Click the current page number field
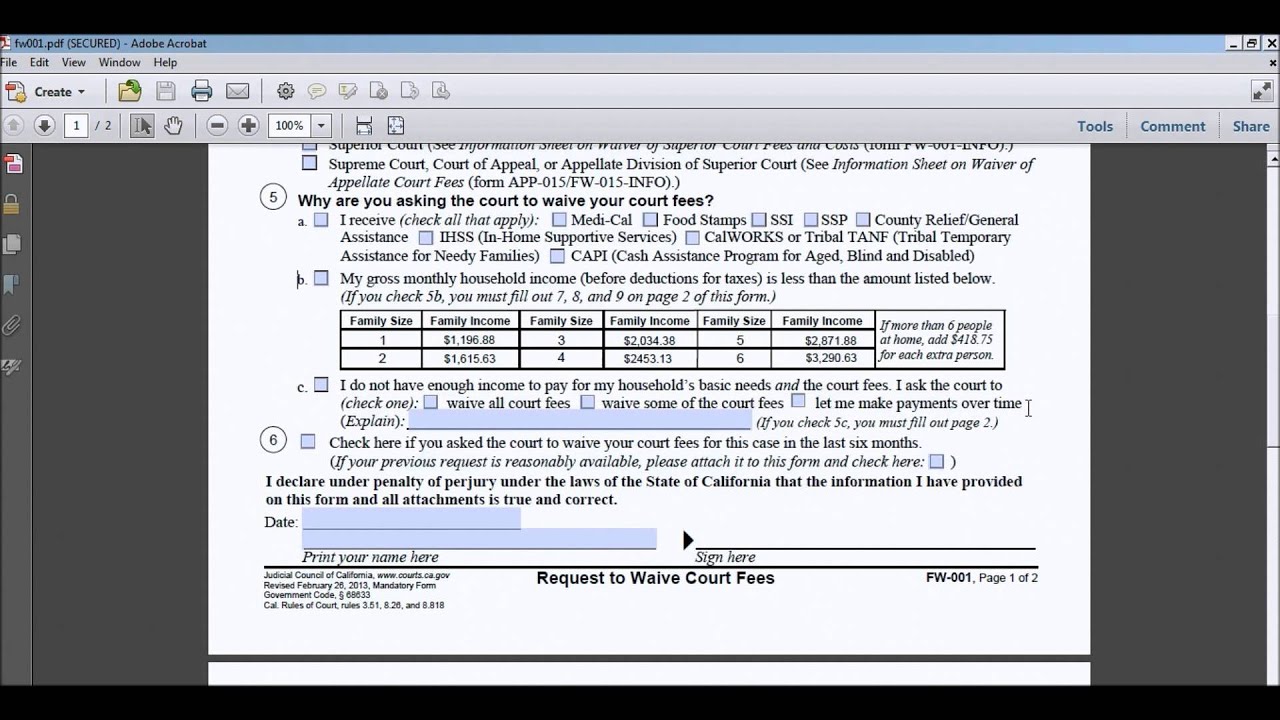This screenshot has height=720, width=1280. [x=75, y=125]
